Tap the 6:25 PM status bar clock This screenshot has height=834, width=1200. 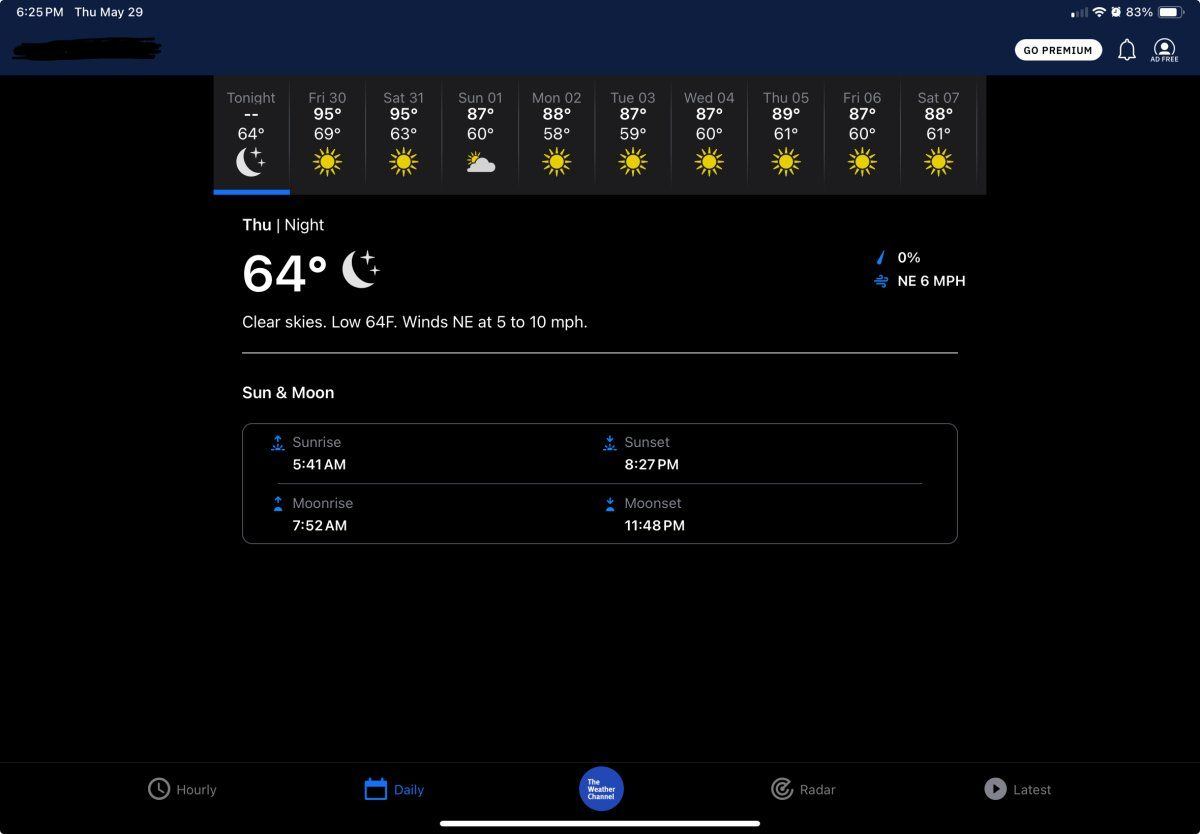[x=40, y=12]
